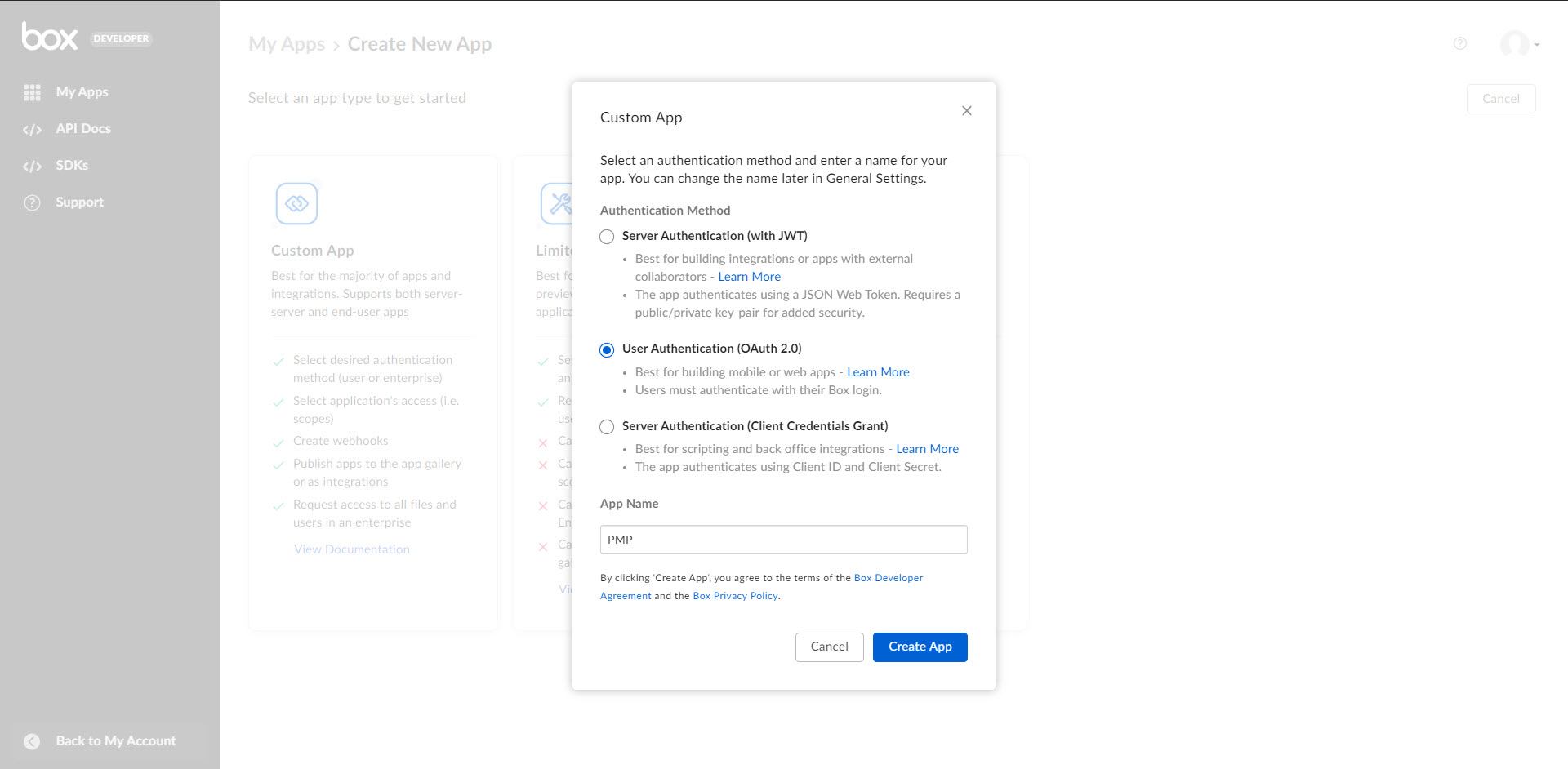Click the Create App button

(920, 647)
